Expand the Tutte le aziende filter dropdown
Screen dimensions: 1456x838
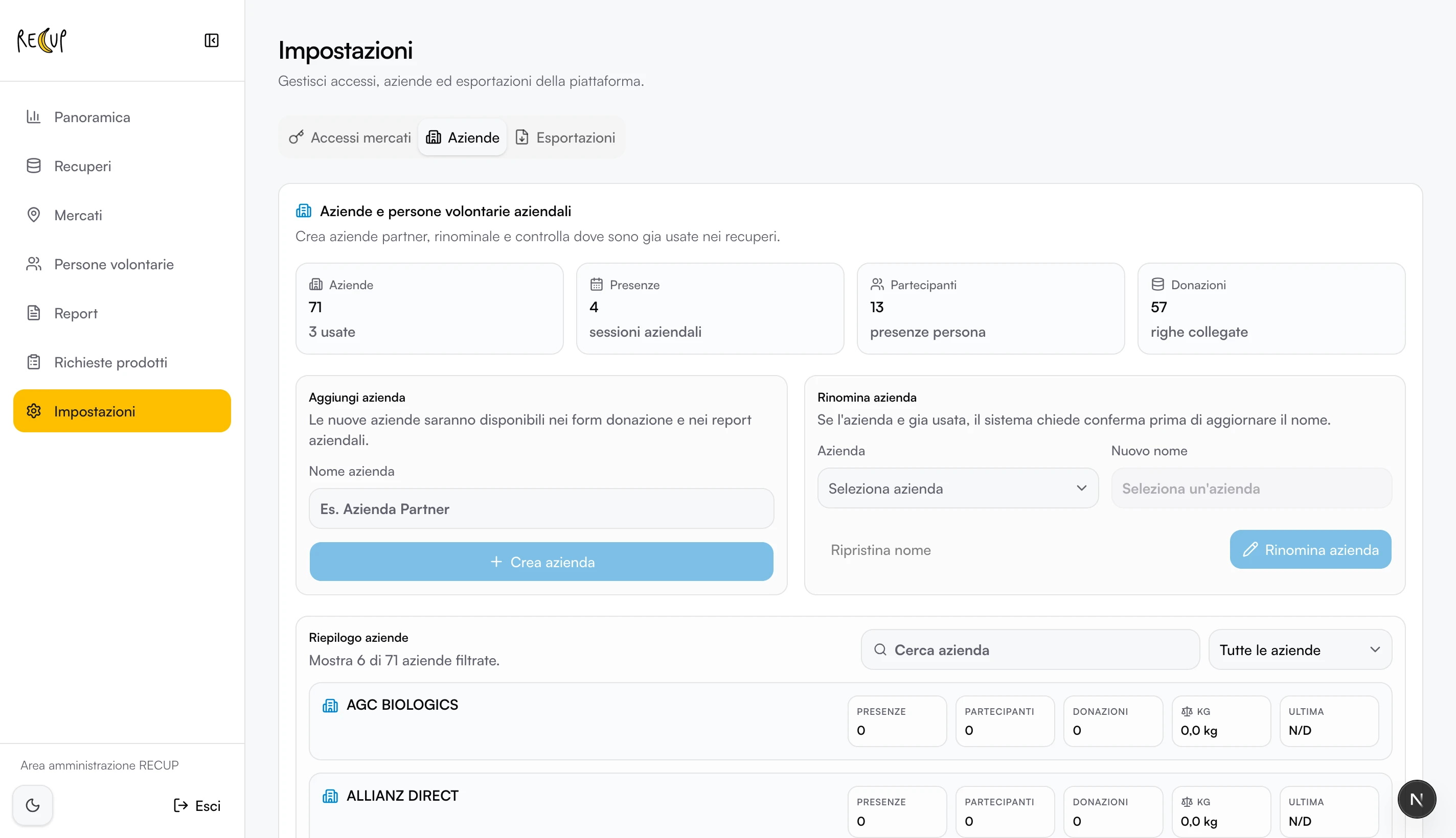1300,650
